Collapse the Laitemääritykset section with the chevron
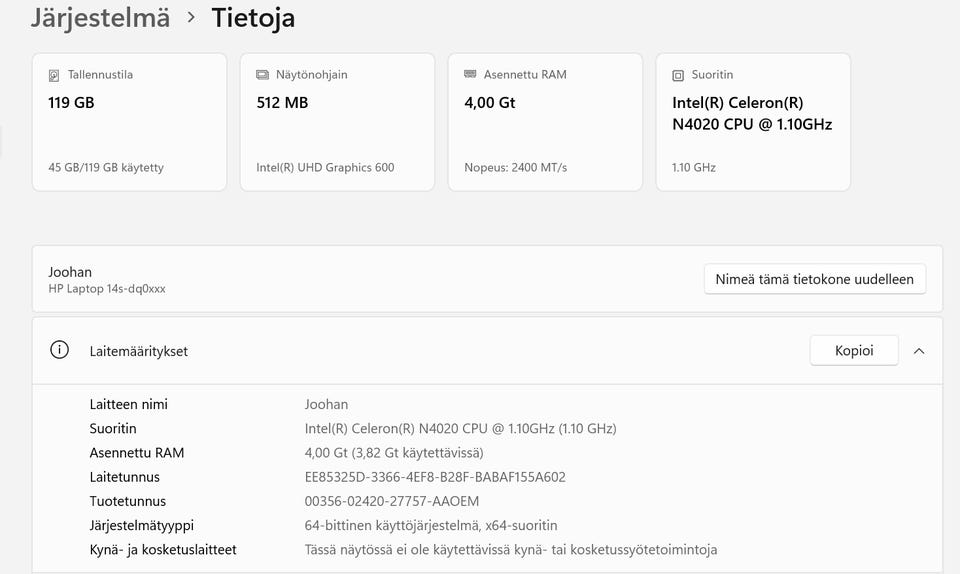The height and width of the screenshot is (574, 960). tap(918, 351)
